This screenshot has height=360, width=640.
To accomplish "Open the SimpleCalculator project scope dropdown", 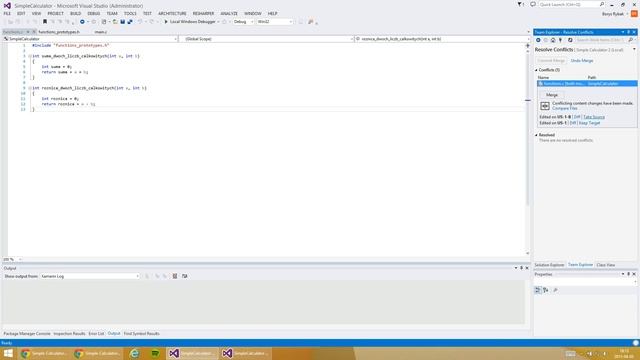I will pyautogui.click(x=90, y=39).
